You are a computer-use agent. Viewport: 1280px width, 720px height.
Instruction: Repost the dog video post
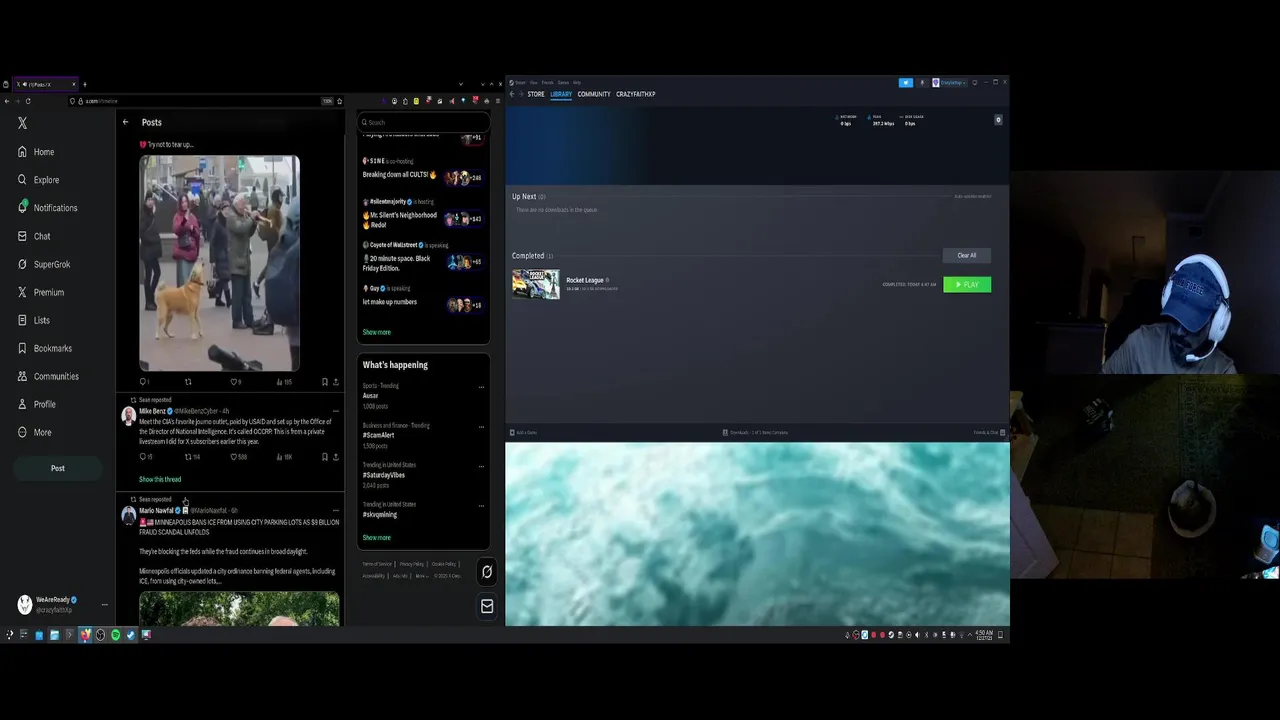187,382
